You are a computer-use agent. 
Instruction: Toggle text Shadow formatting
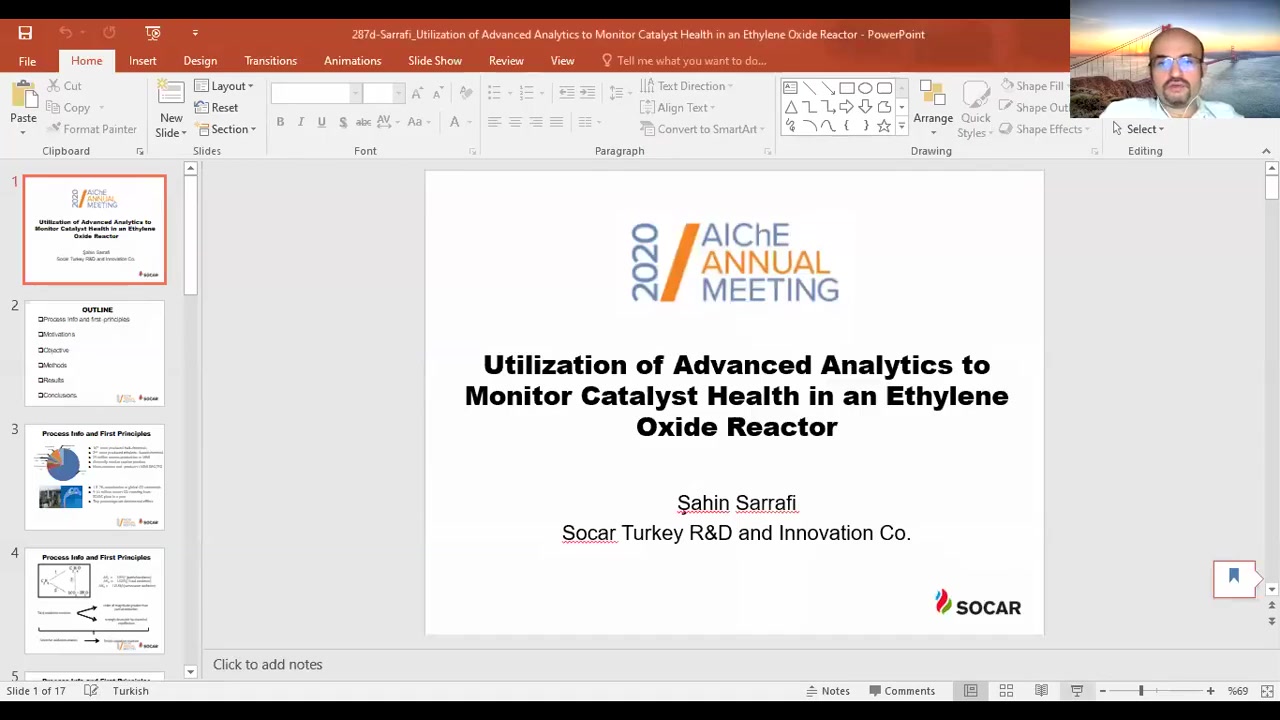coord(343,122)
